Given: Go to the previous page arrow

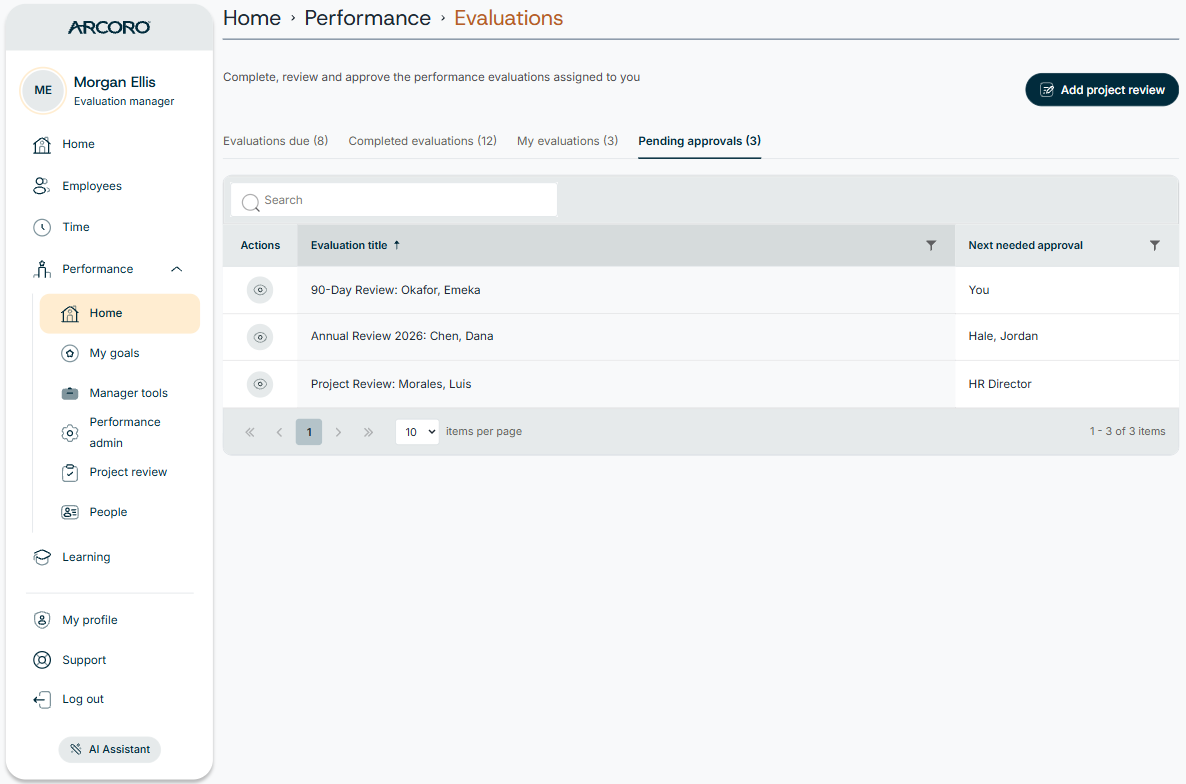Looking at the screenshot, I should [x=279, y=432].
